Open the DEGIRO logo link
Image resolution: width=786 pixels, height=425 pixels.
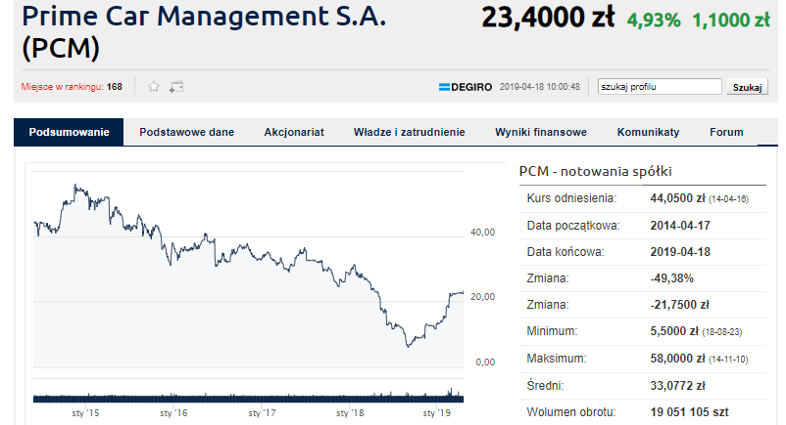pyautogui.click(x=465, y=87)
